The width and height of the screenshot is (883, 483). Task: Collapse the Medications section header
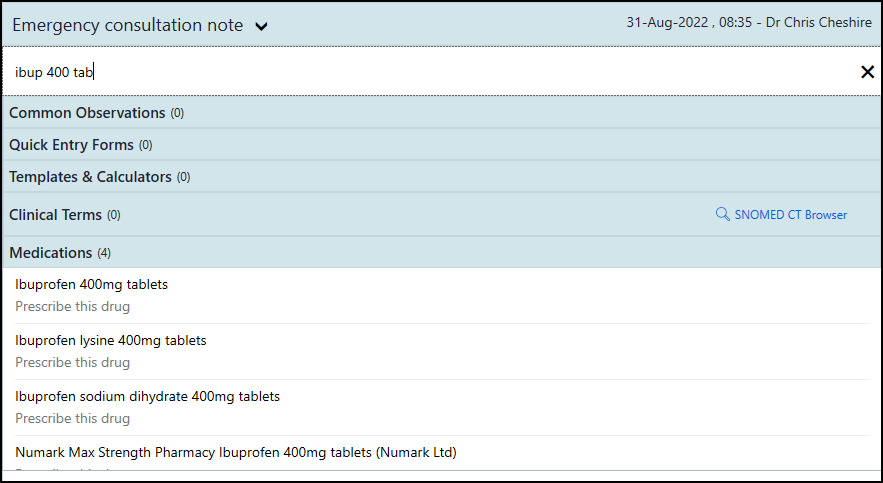click(51, 253)
